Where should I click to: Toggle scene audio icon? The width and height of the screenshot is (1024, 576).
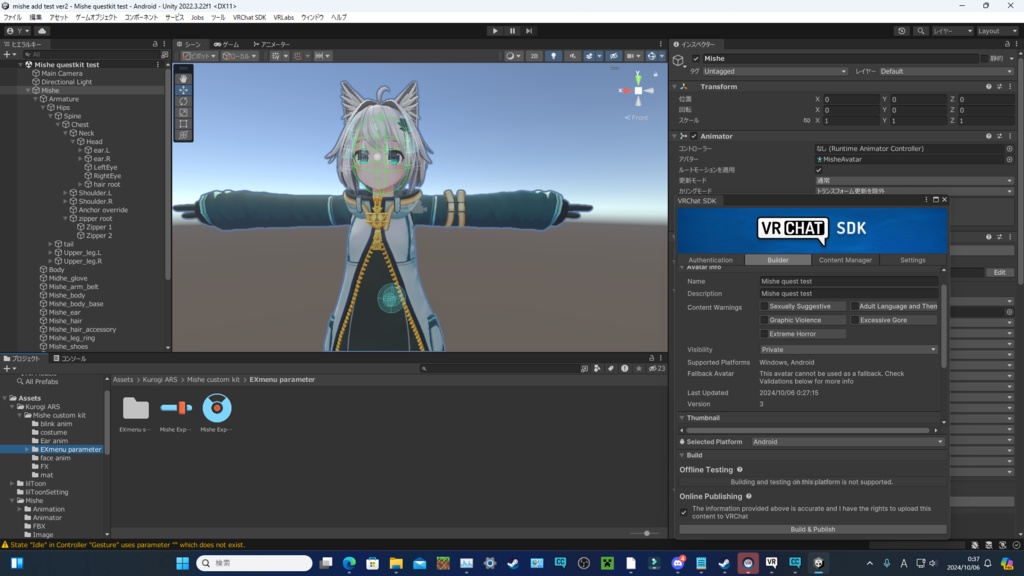572,56
